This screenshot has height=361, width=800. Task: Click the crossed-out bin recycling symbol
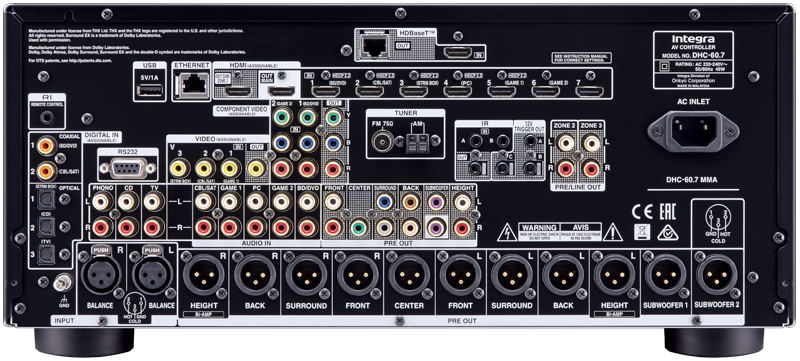point(642,232)
